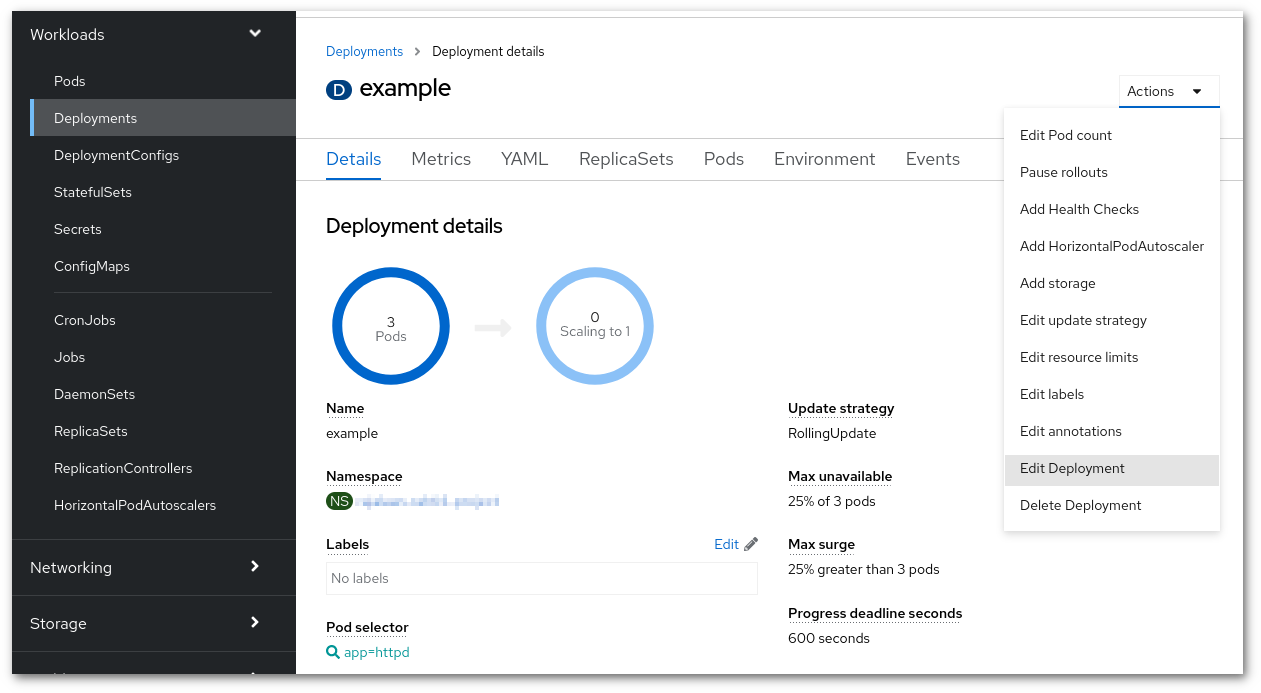
Task: Click the RollingUpdate value text
Action: [x=832, y=433]
